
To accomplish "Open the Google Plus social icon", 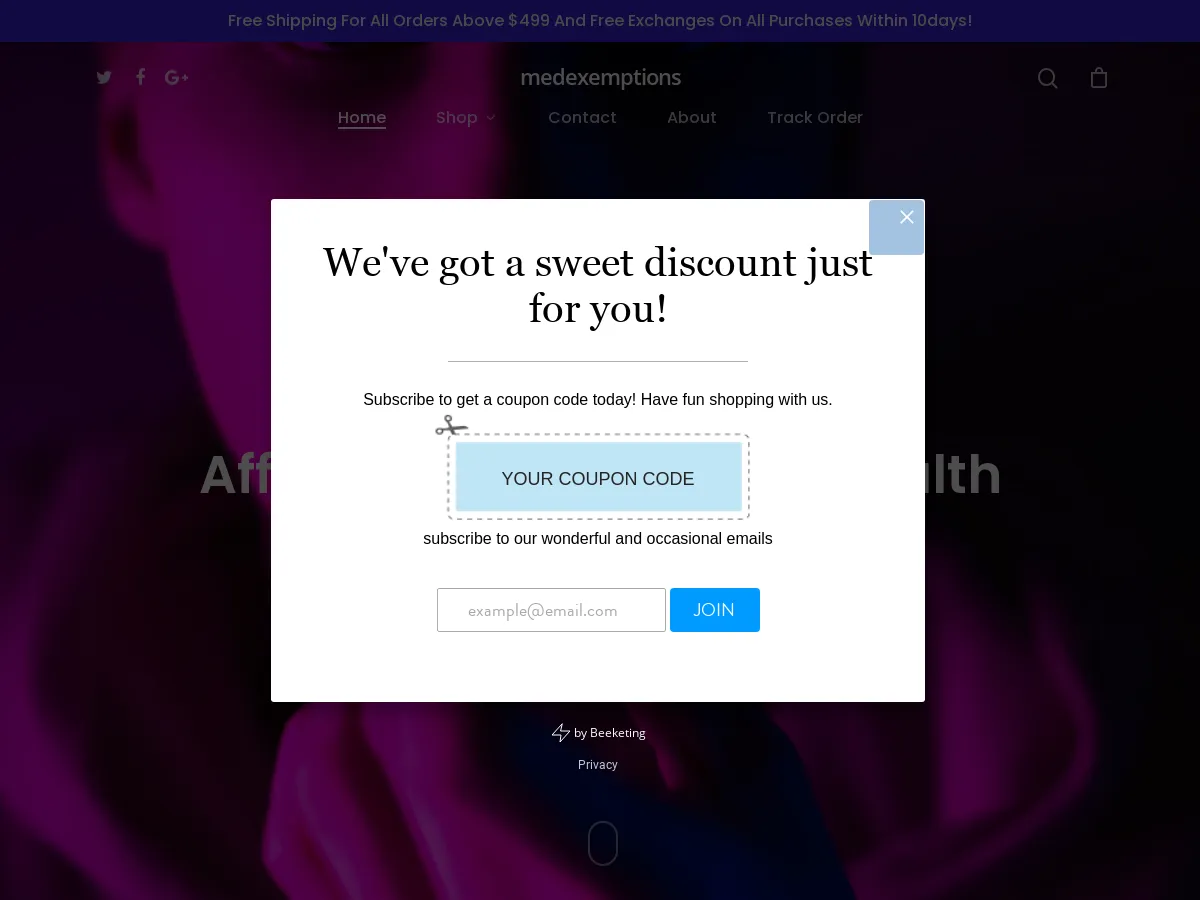I will 176,78.
